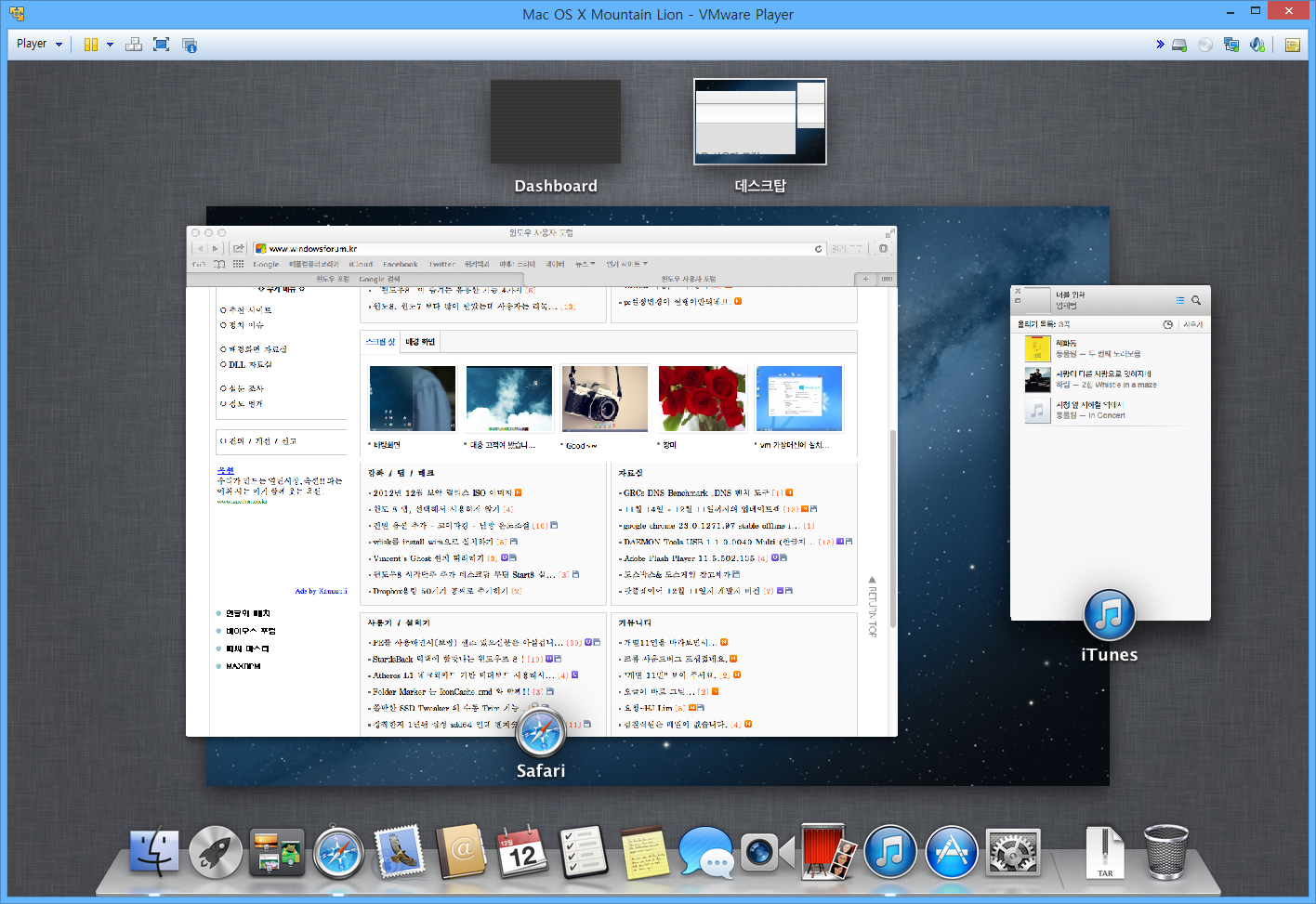Open iCloud bookmark in Safari bar

click(x=361, y=264)
